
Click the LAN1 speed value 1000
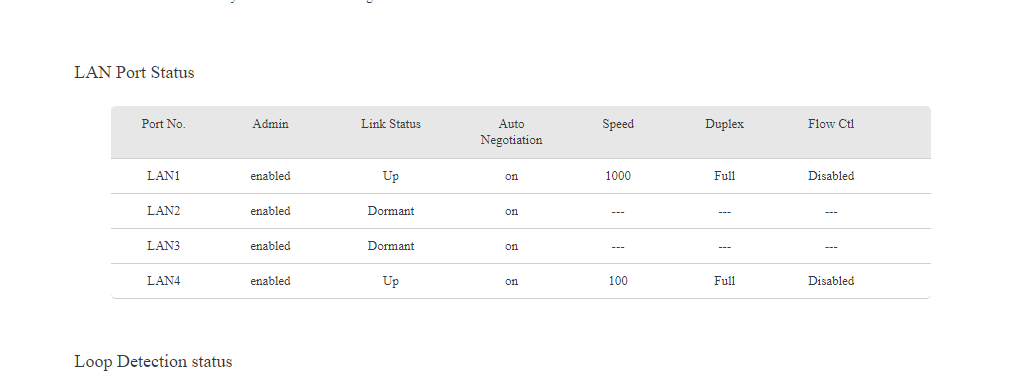click(x=618, y=176)
